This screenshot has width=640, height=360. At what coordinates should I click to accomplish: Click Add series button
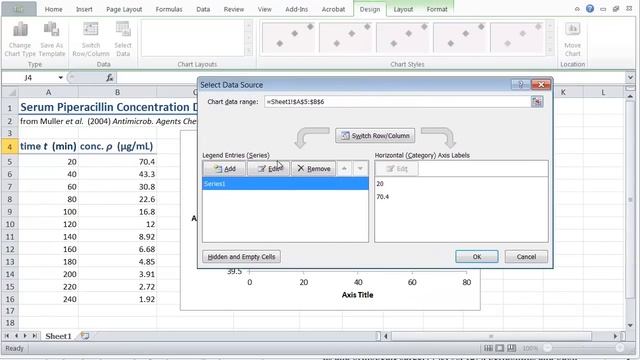click(224, 169)
